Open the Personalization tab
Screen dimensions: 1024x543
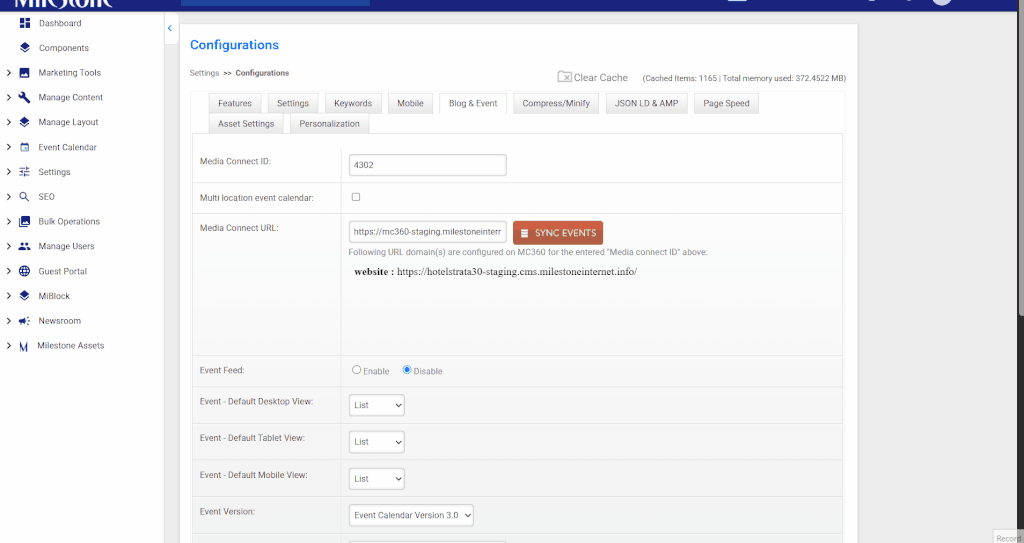pyautogui.click(x=330, y=123)
